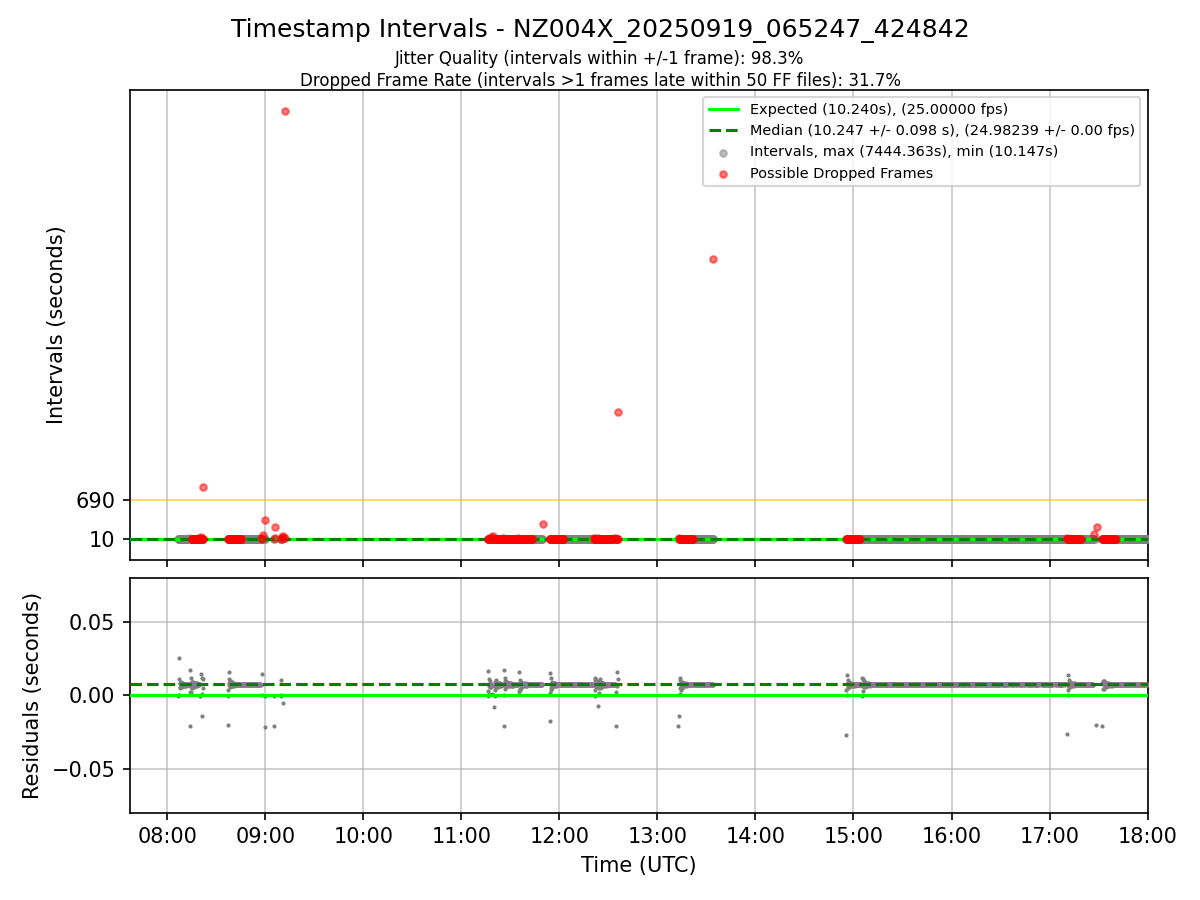The width and height of the screenshot is (1200, 900).
Task: Click the 'Intervals (seconds)' y-axis label
Action: coord(56,325)
